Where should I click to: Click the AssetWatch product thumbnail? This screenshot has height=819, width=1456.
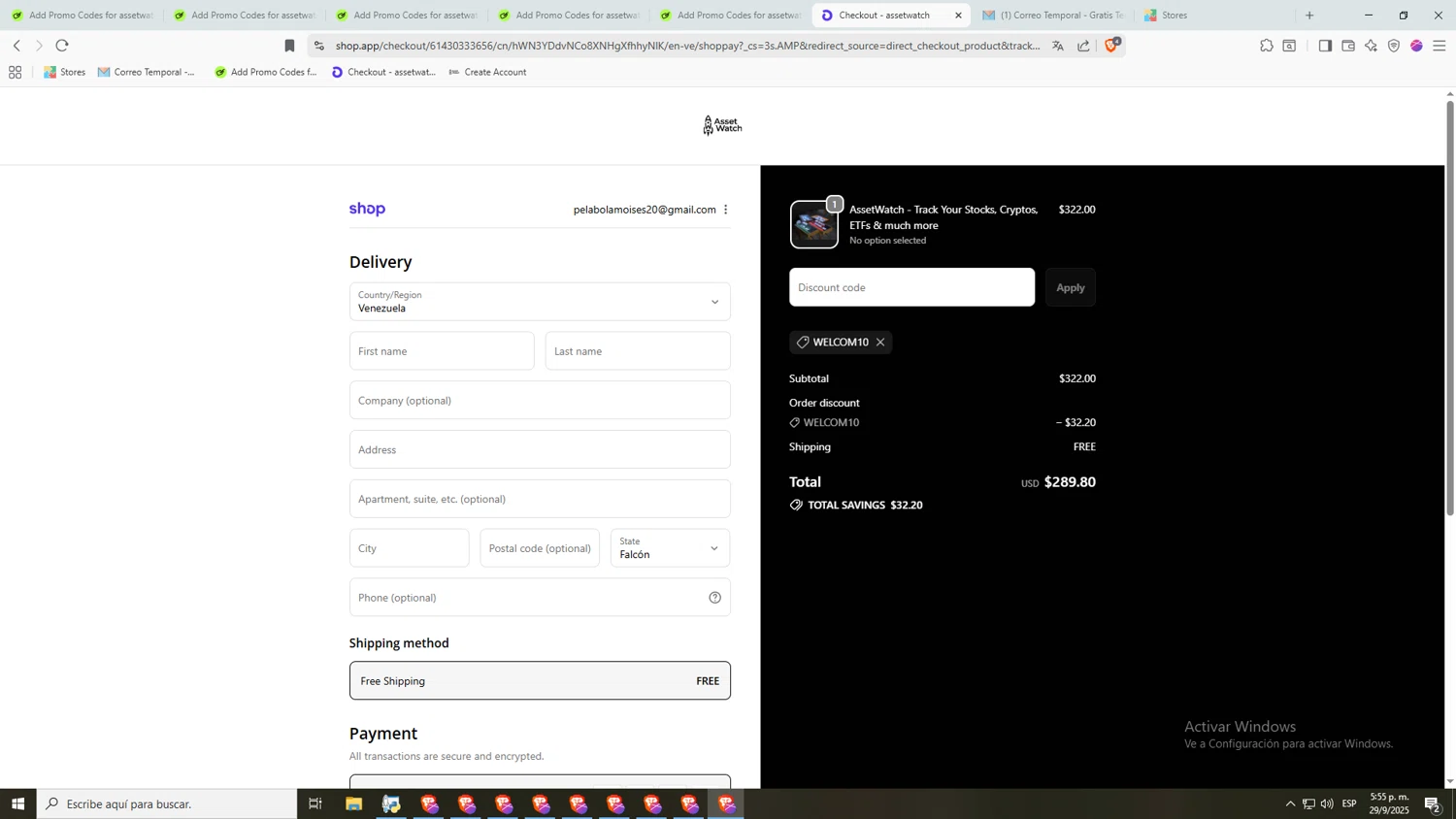coord(813,224)
